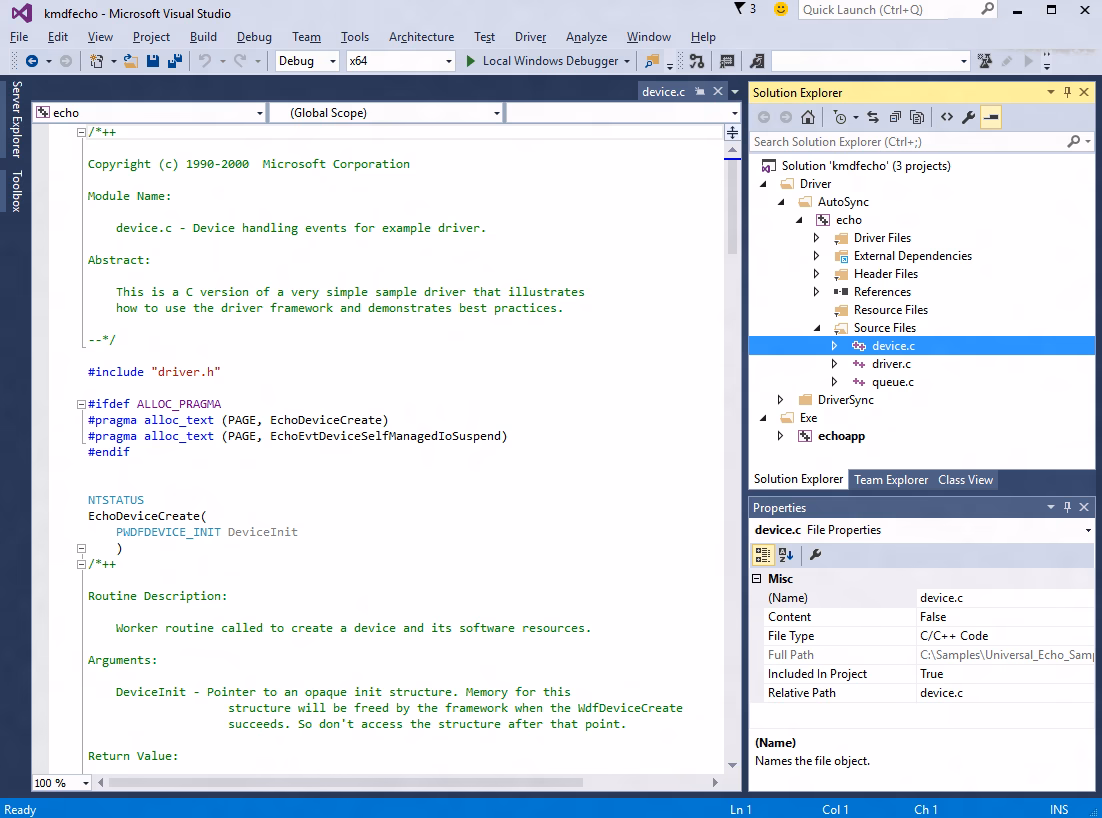The height and width of the screenshot is (818, 1102).
Task: Open the Architecture menu
Action: [421, 36]
